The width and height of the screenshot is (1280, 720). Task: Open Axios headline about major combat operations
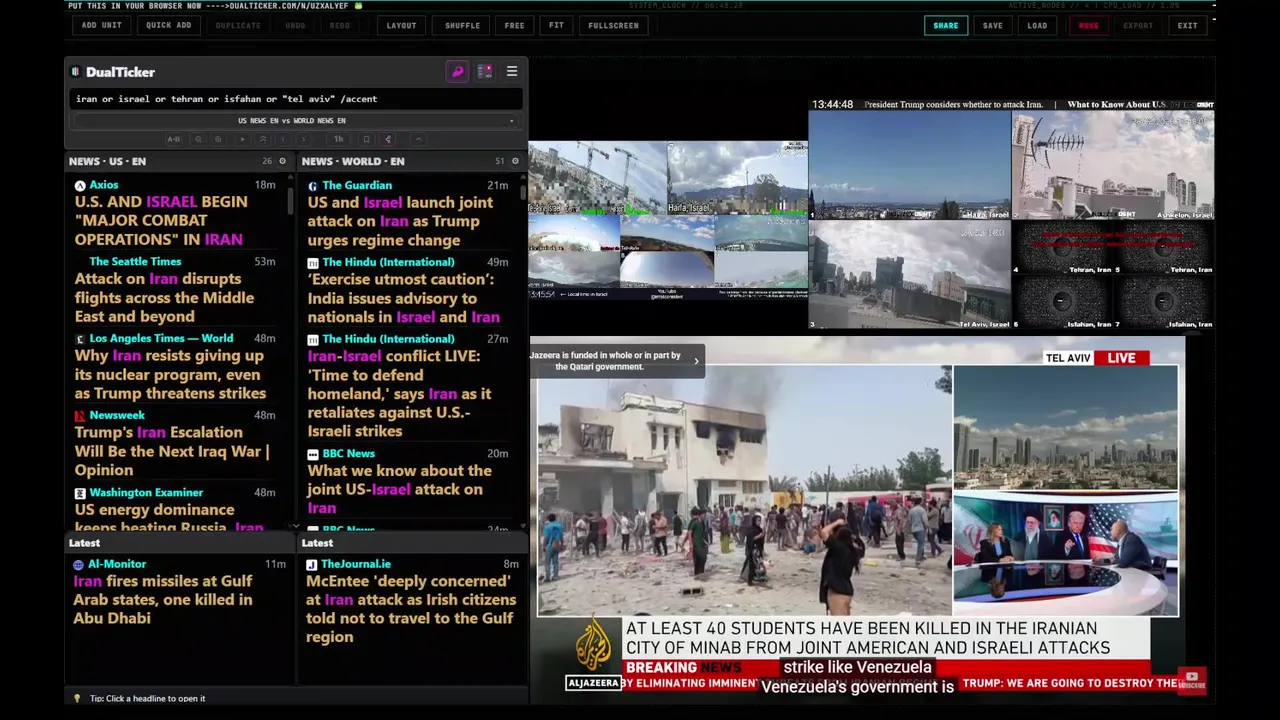pyautogui.click(x=160, y=221)
